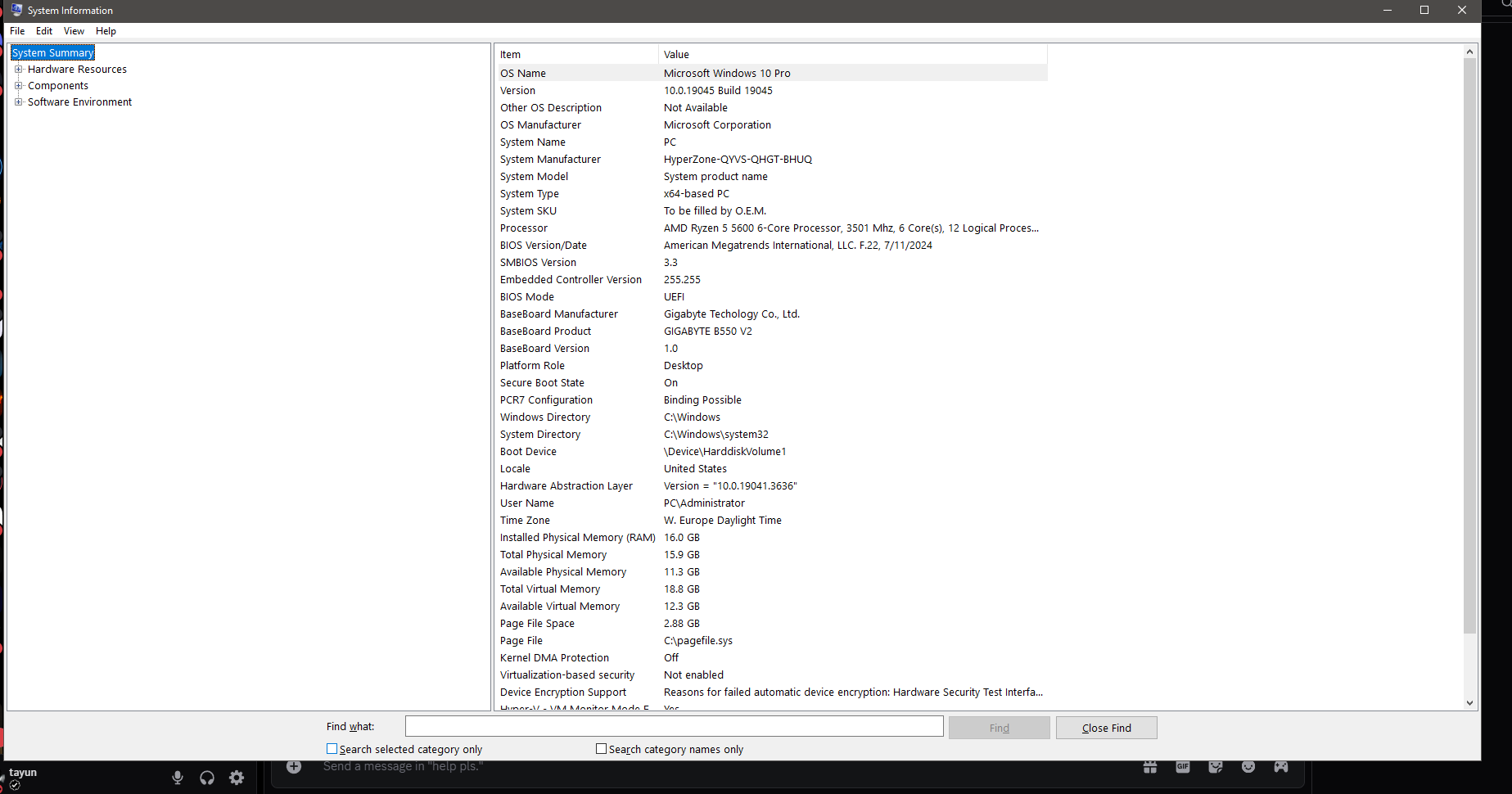Image resolution: width=1512 pixels, height=794 pixels.
Task: Select the Platform Role row
Action: pyautogui.click(x=772, y=366)
